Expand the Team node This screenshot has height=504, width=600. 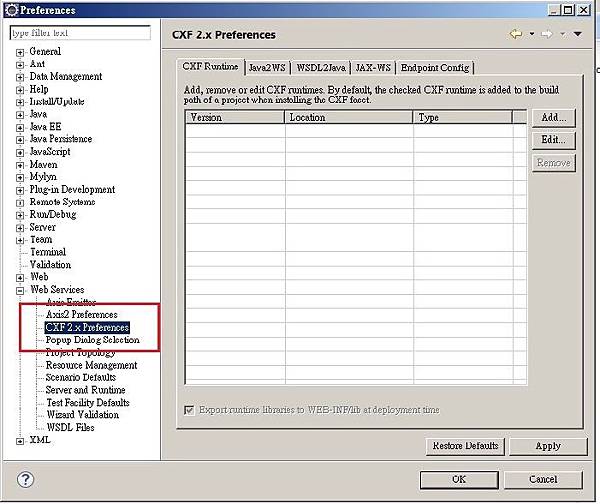click(x=20, y=240)
